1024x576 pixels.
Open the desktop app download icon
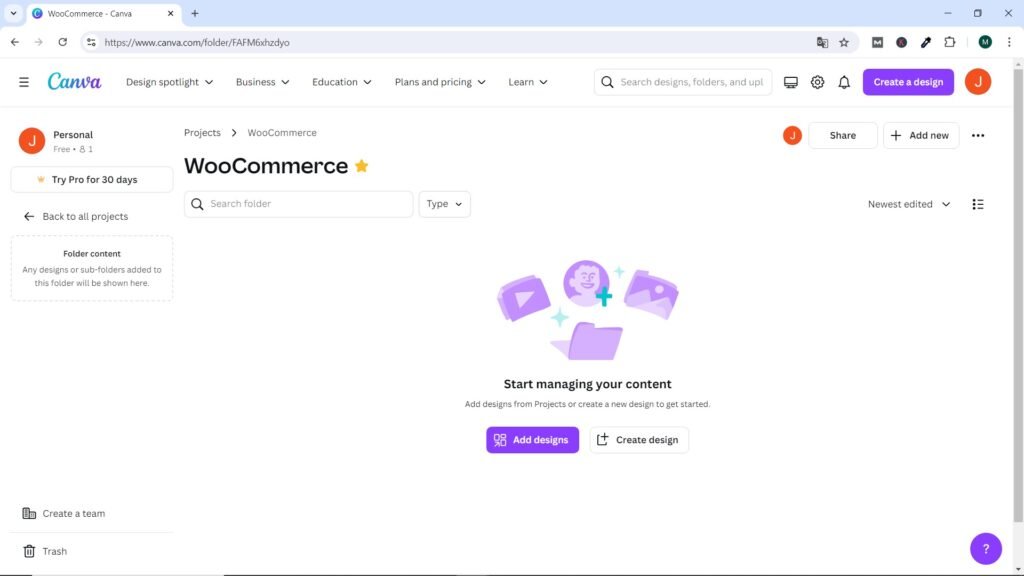click(x=791, y=82)
